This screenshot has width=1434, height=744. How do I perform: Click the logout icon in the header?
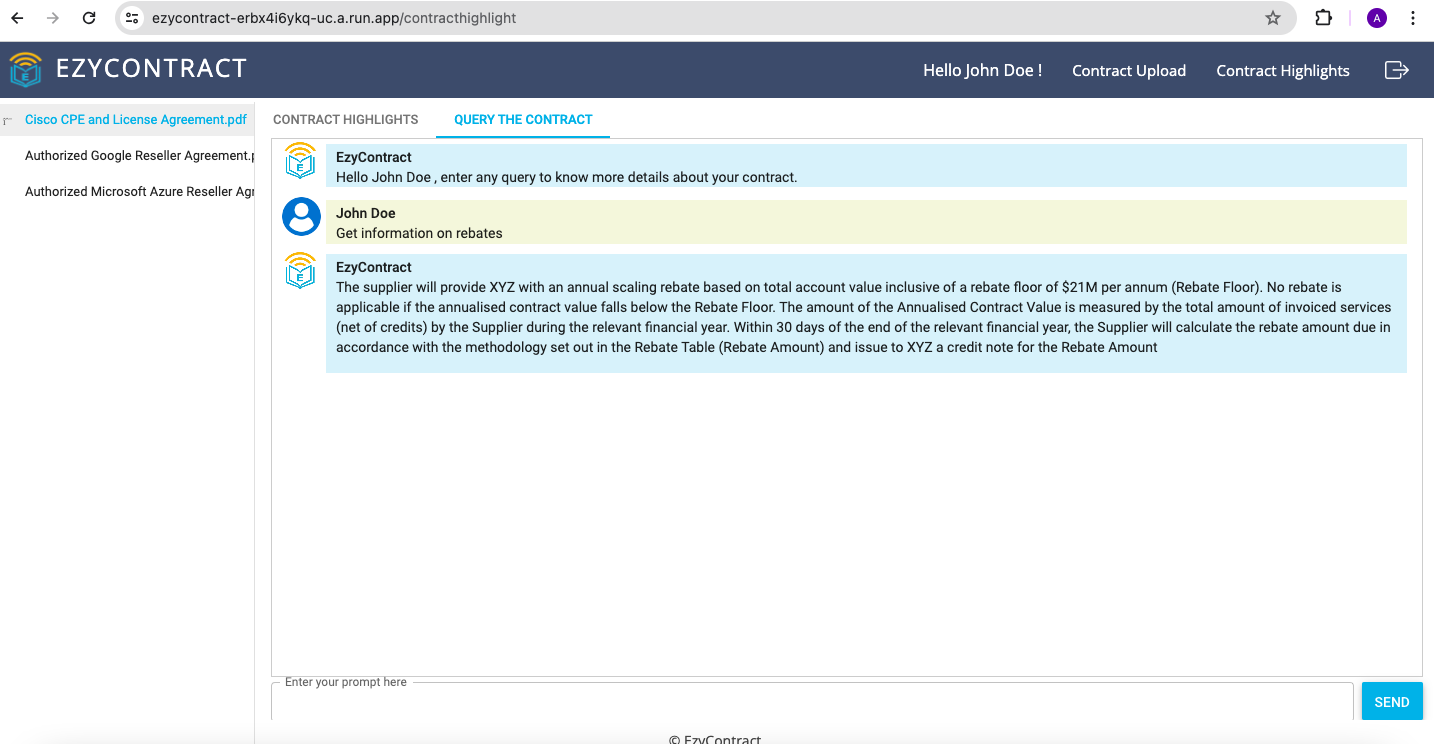[1396, 70]
